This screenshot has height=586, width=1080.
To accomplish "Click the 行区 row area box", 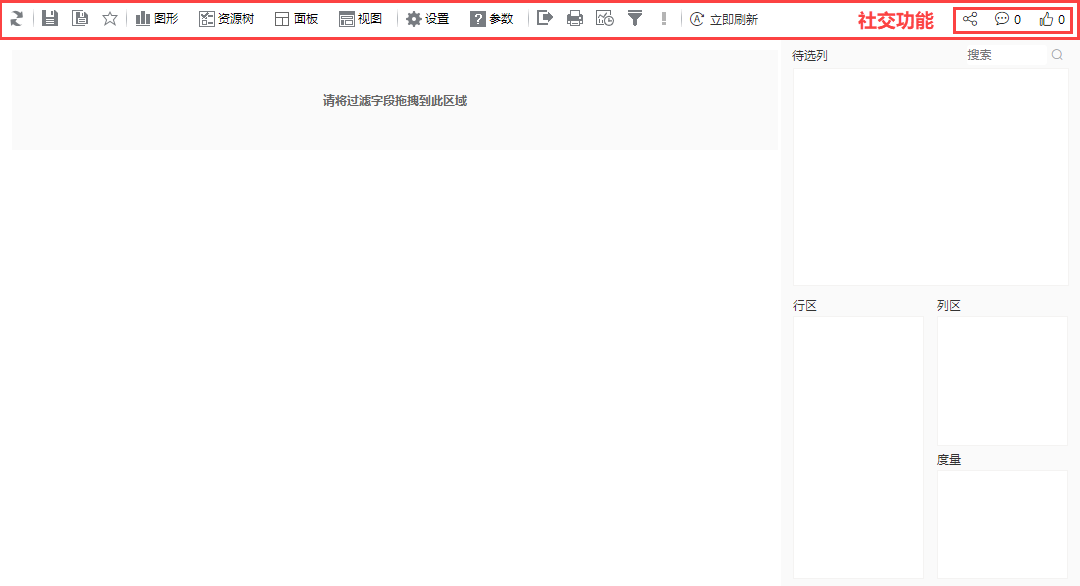I will tap(858, 448).
